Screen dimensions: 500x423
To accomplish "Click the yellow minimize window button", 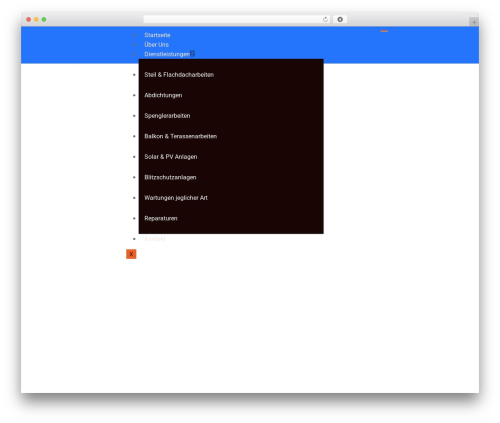I will (36, 20).
